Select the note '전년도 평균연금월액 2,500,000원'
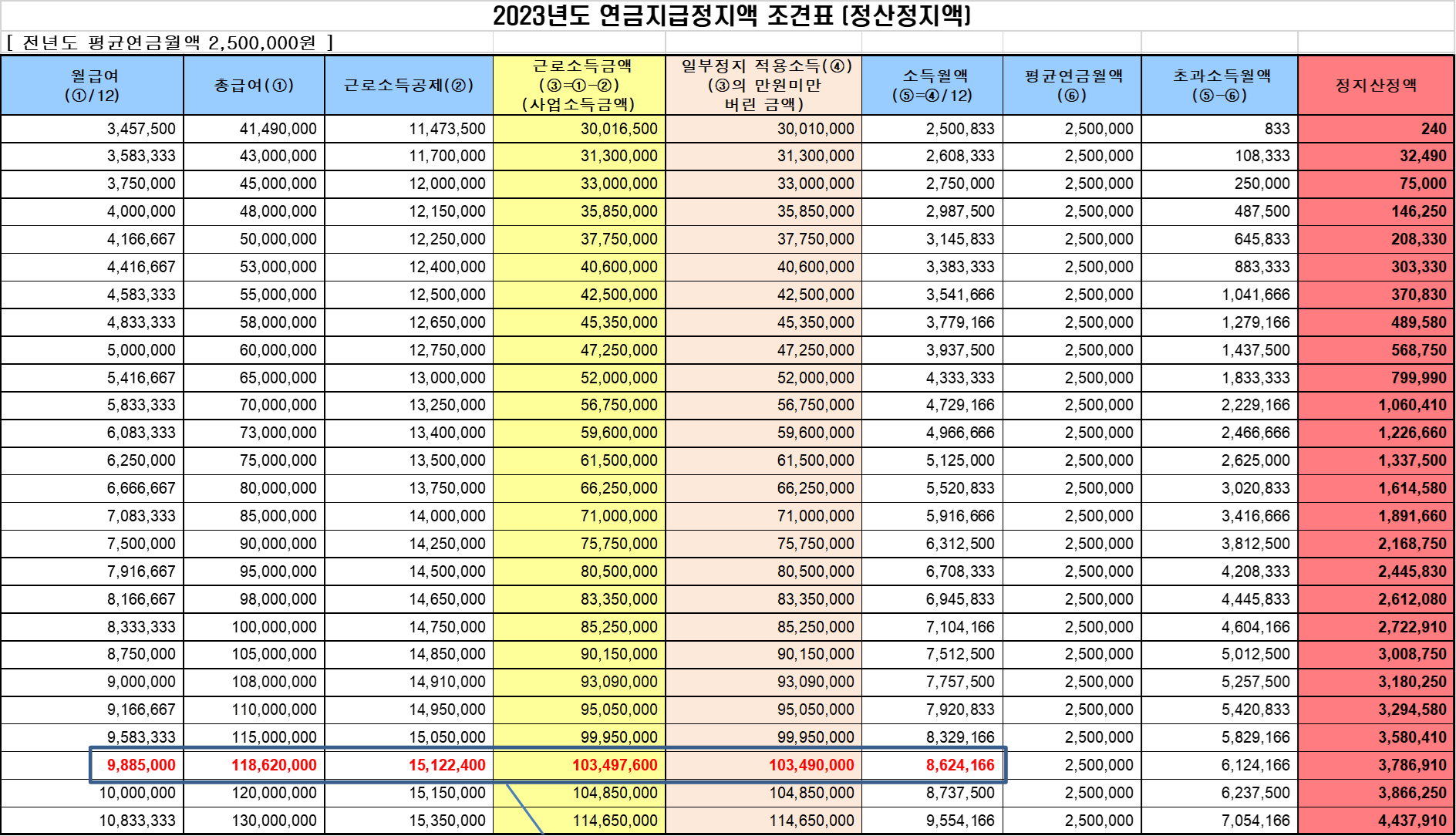Screen dimensions: 1456x836 coord(170,42)
